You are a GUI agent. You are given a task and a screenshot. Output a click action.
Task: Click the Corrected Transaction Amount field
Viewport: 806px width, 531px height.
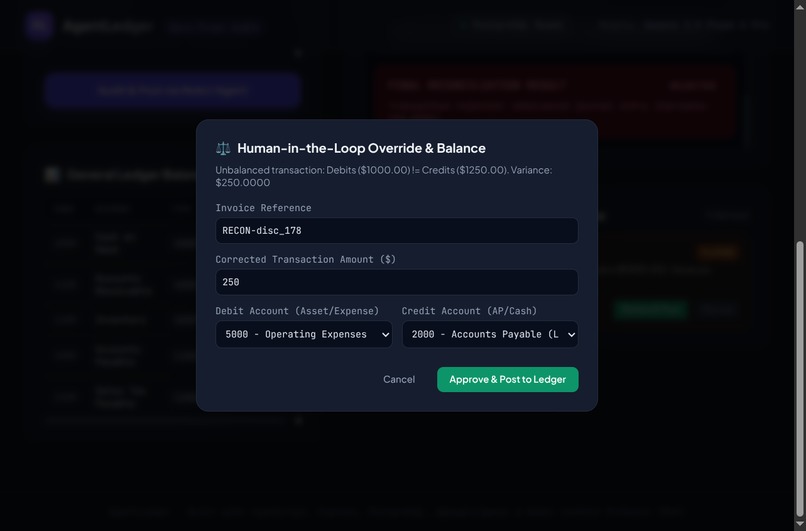coord(396,282)
